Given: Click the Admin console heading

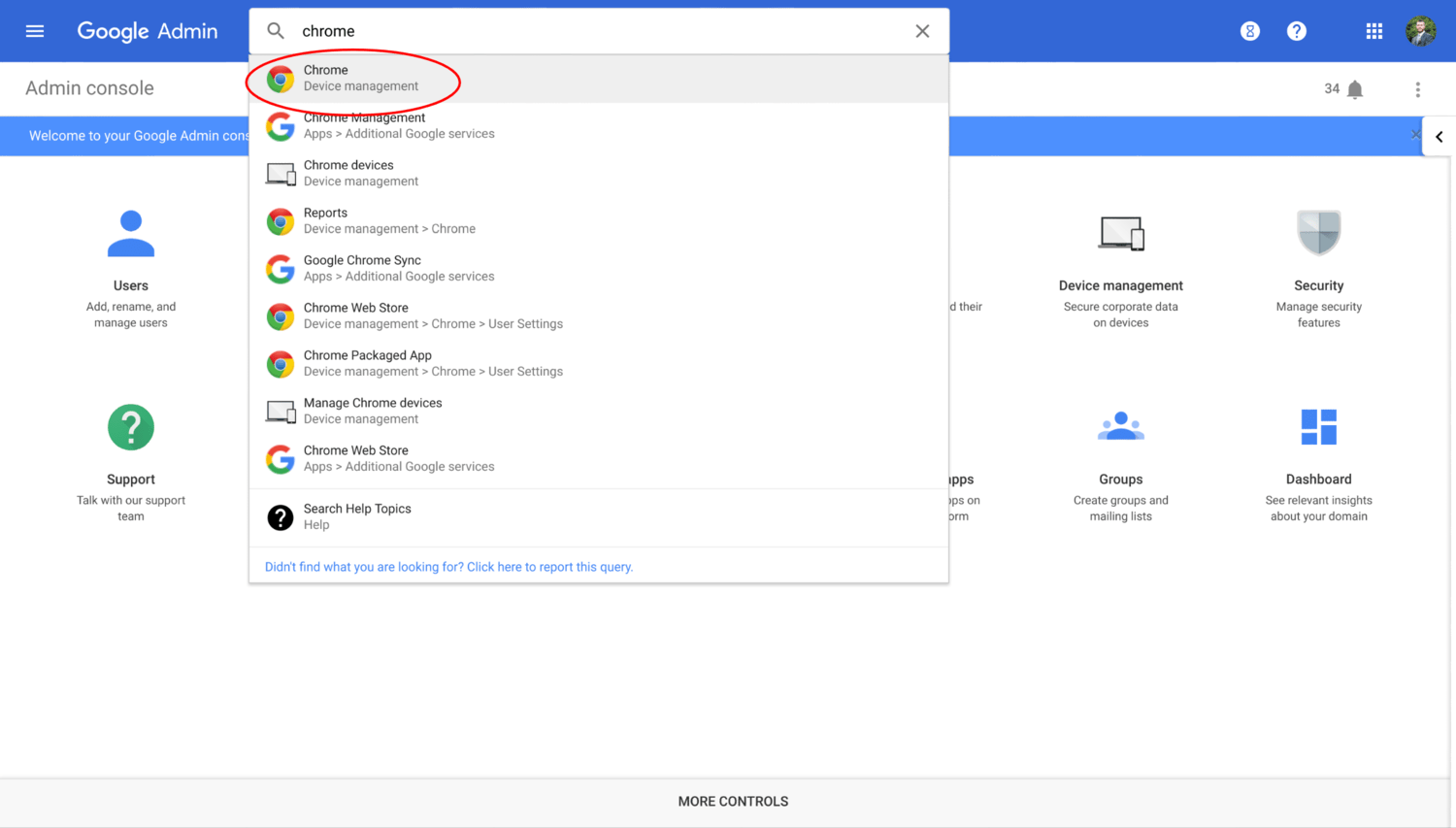Looking at the screenshot, I should [89, 88].
